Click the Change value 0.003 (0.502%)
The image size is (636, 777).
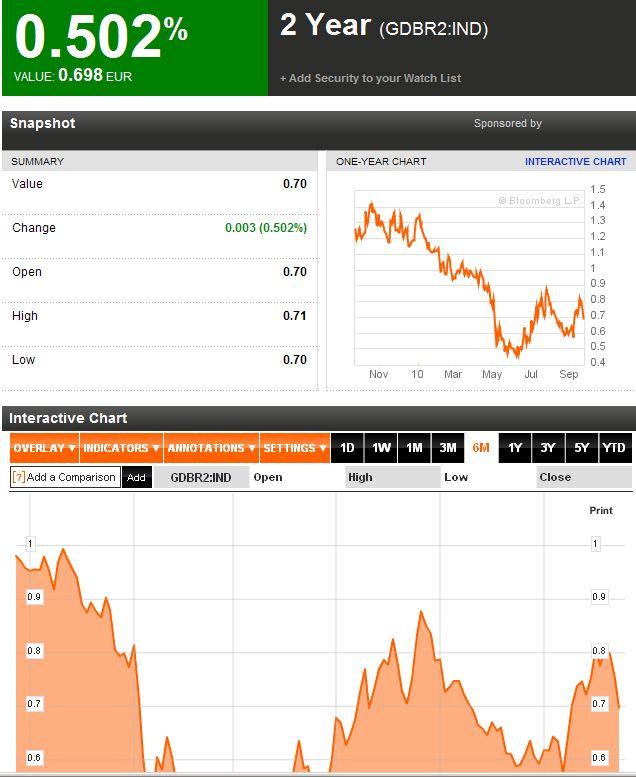click(266, 227)
